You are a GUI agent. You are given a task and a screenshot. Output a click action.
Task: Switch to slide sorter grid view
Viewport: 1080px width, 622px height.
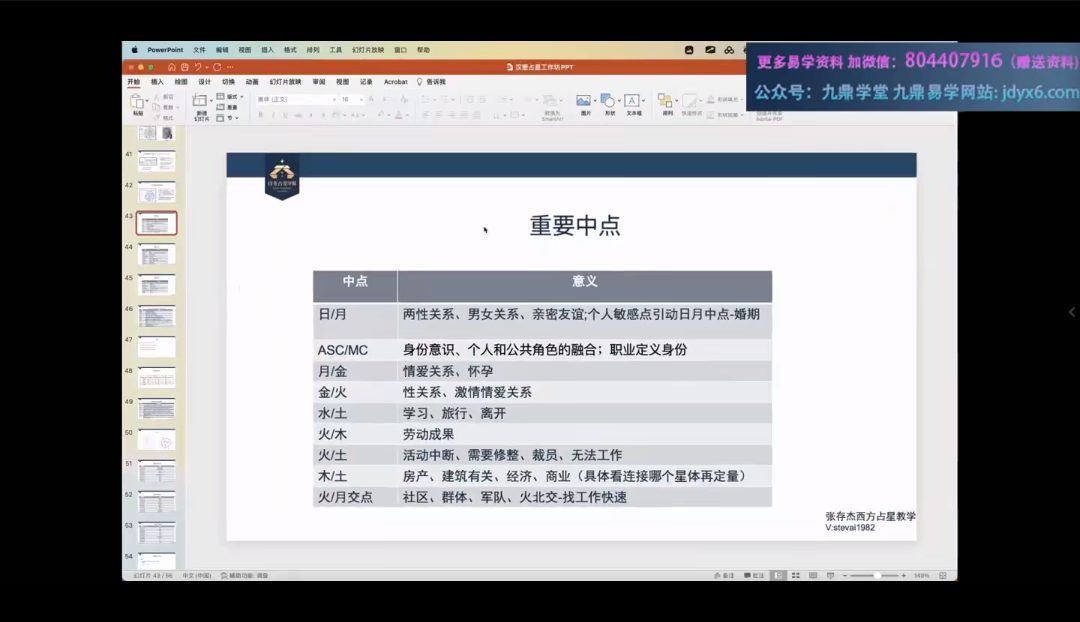[x=797, y=575]
